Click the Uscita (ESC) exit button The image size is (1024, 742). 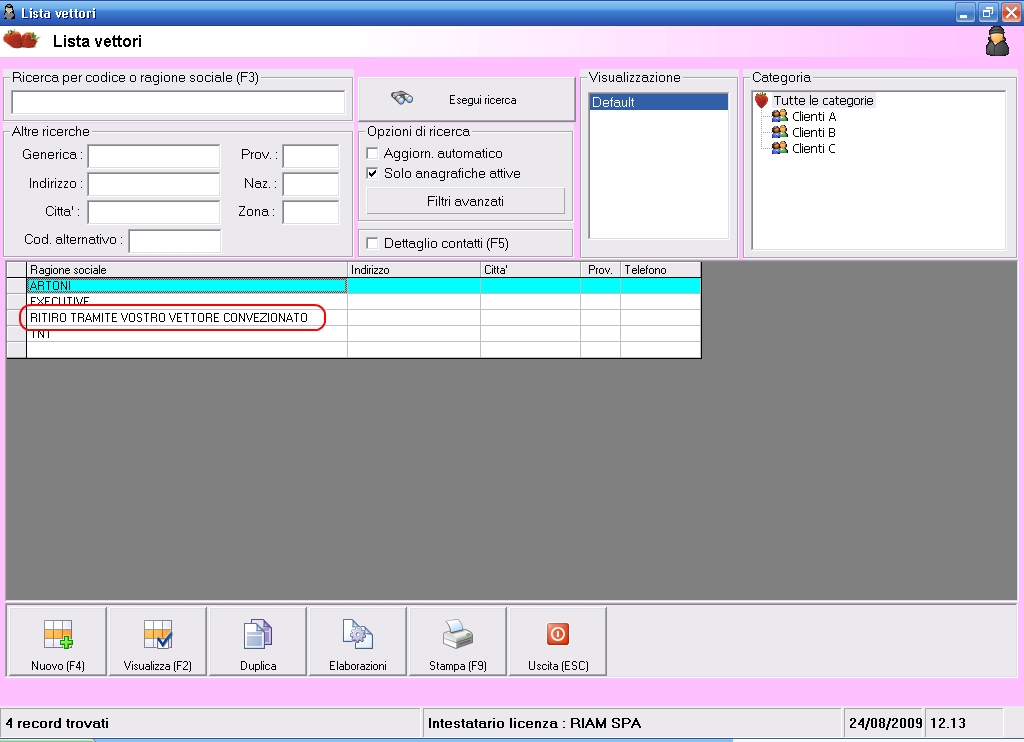click(558, 641)
